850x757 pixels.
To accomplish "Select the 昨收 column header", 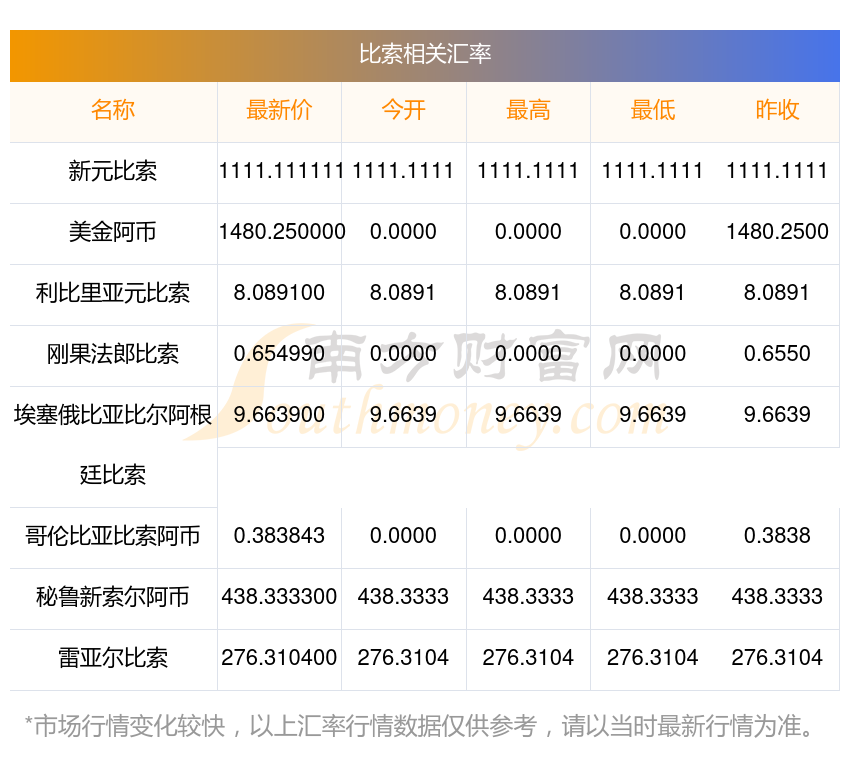I will [777, 110].
